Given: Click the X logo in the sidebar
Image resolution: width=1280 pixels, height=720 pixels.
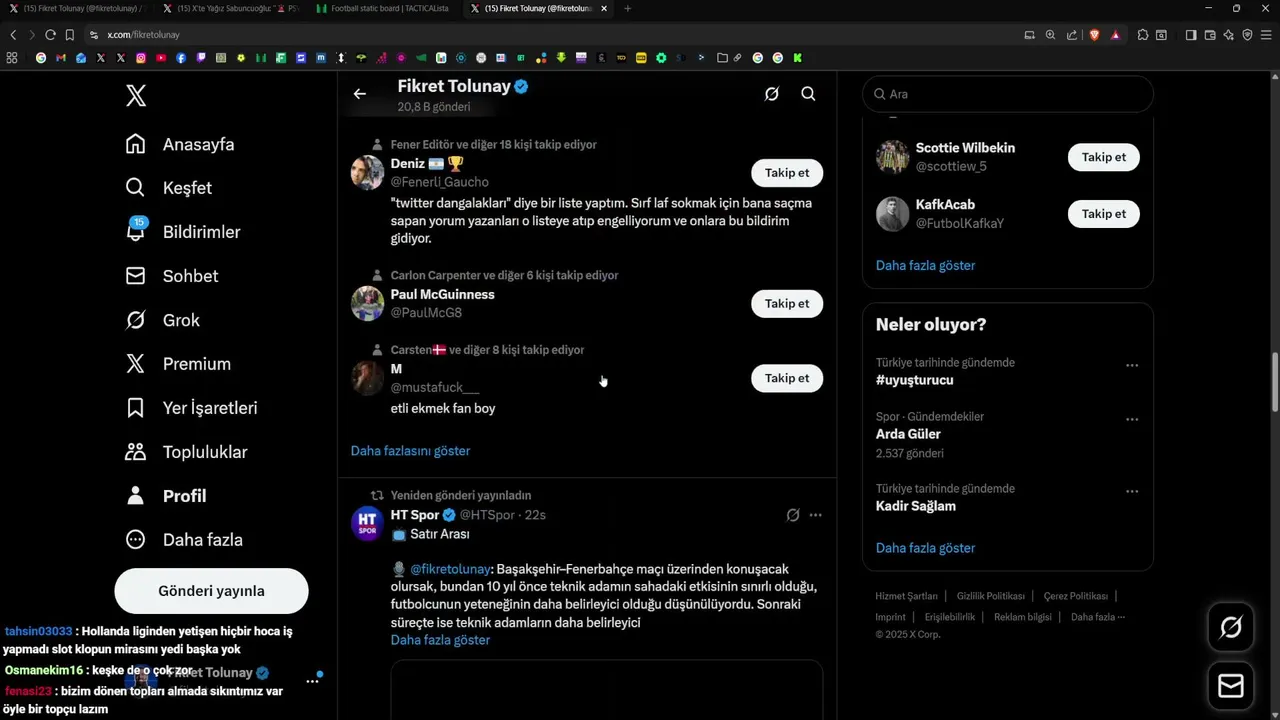Looking at the screenshot, I should click(x=136, y=96).
